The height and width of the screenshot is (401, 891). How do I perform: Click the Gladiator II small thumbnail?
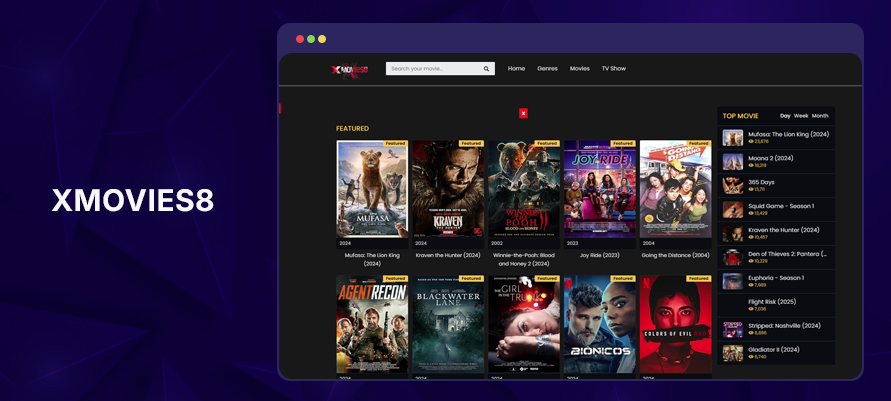(x=732, y=353)
